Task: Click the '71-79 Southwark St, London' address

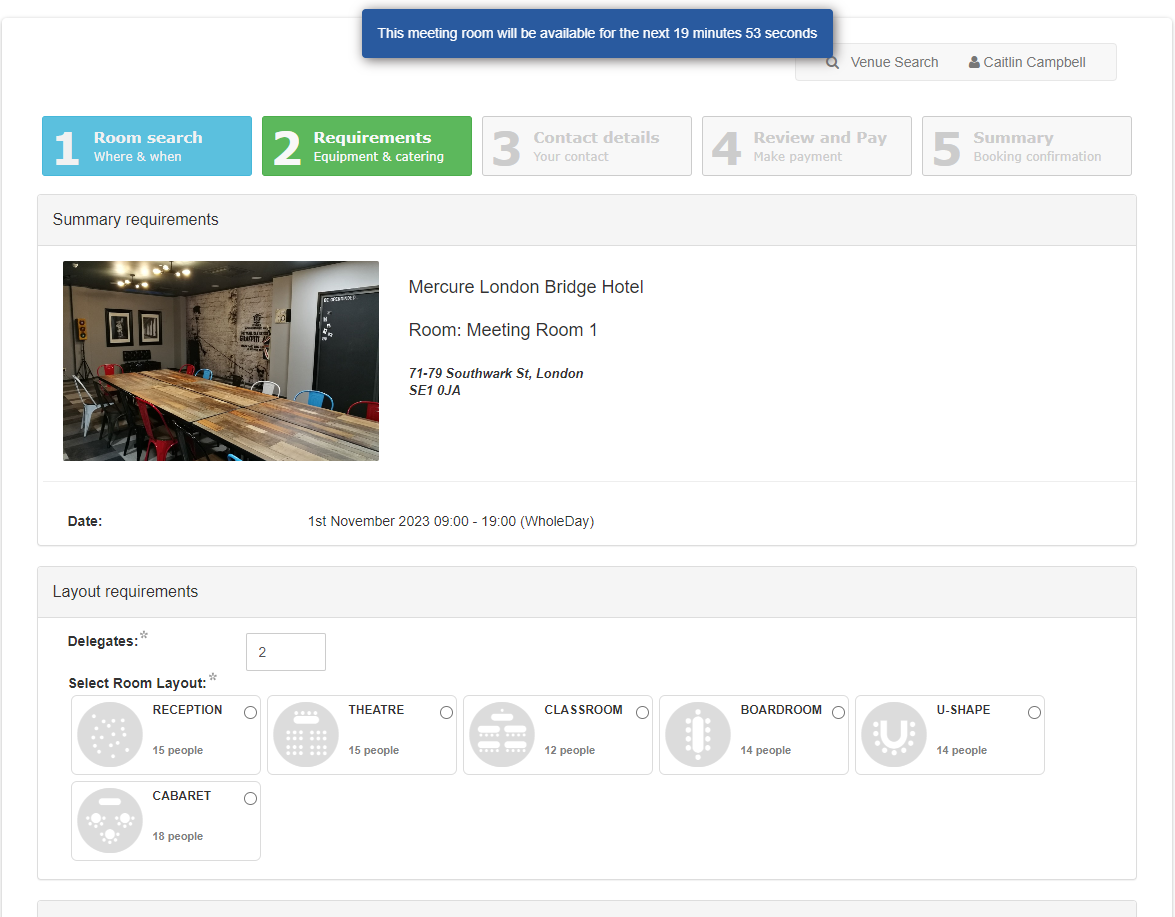Action: pyautogui.click(x=496, y=373)
